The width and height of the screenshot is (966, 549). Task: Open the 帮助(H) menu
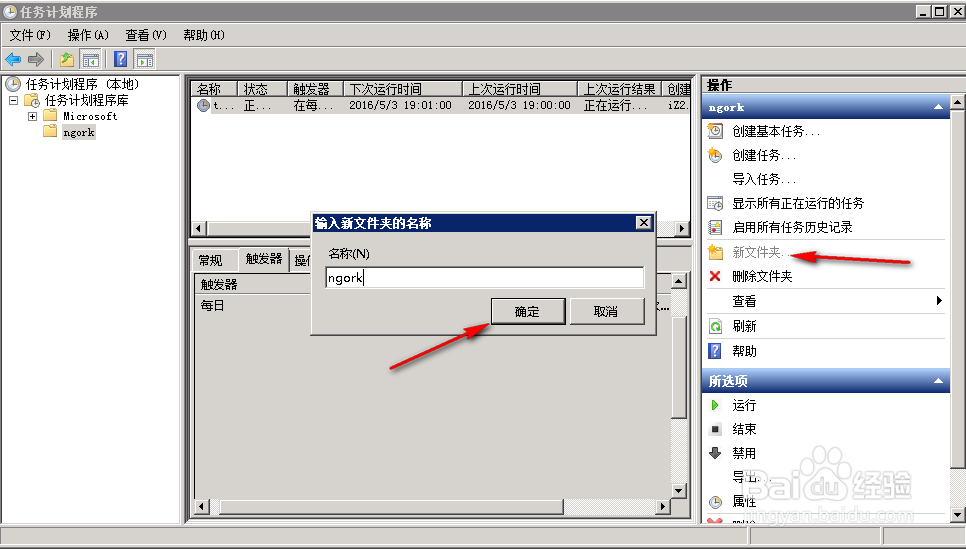click(x=204, y=35)
